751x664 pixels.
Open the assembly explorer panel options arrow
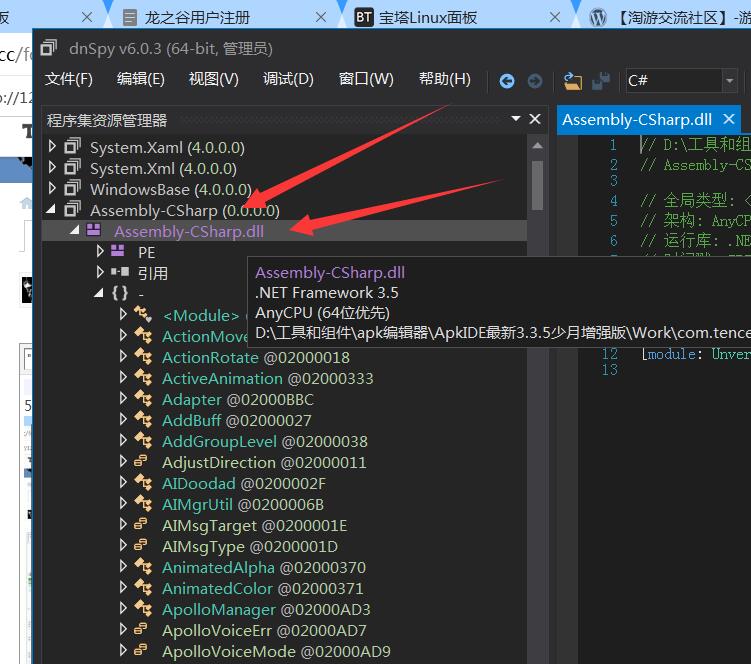[x=516, y=119]
